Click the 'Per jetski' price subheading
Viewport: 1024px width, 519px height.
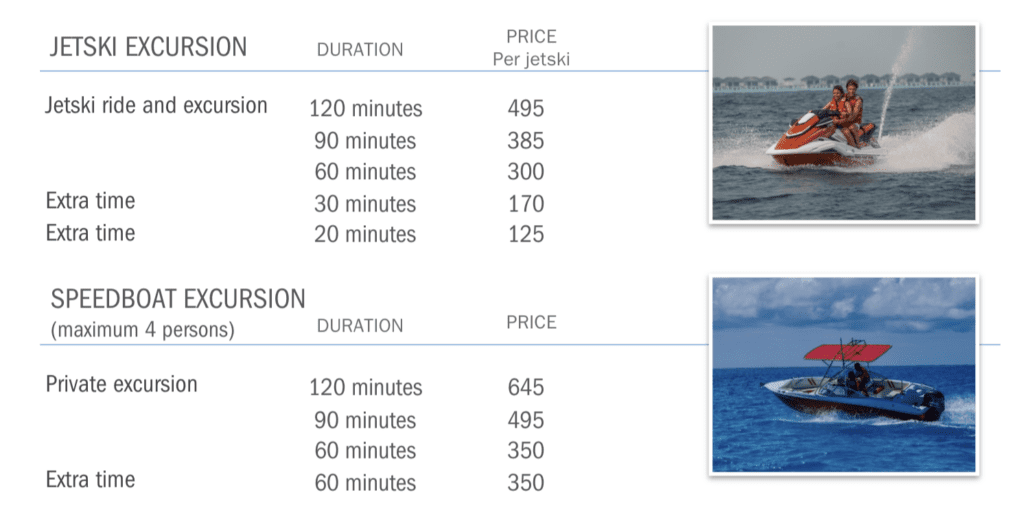coord(531,60)
